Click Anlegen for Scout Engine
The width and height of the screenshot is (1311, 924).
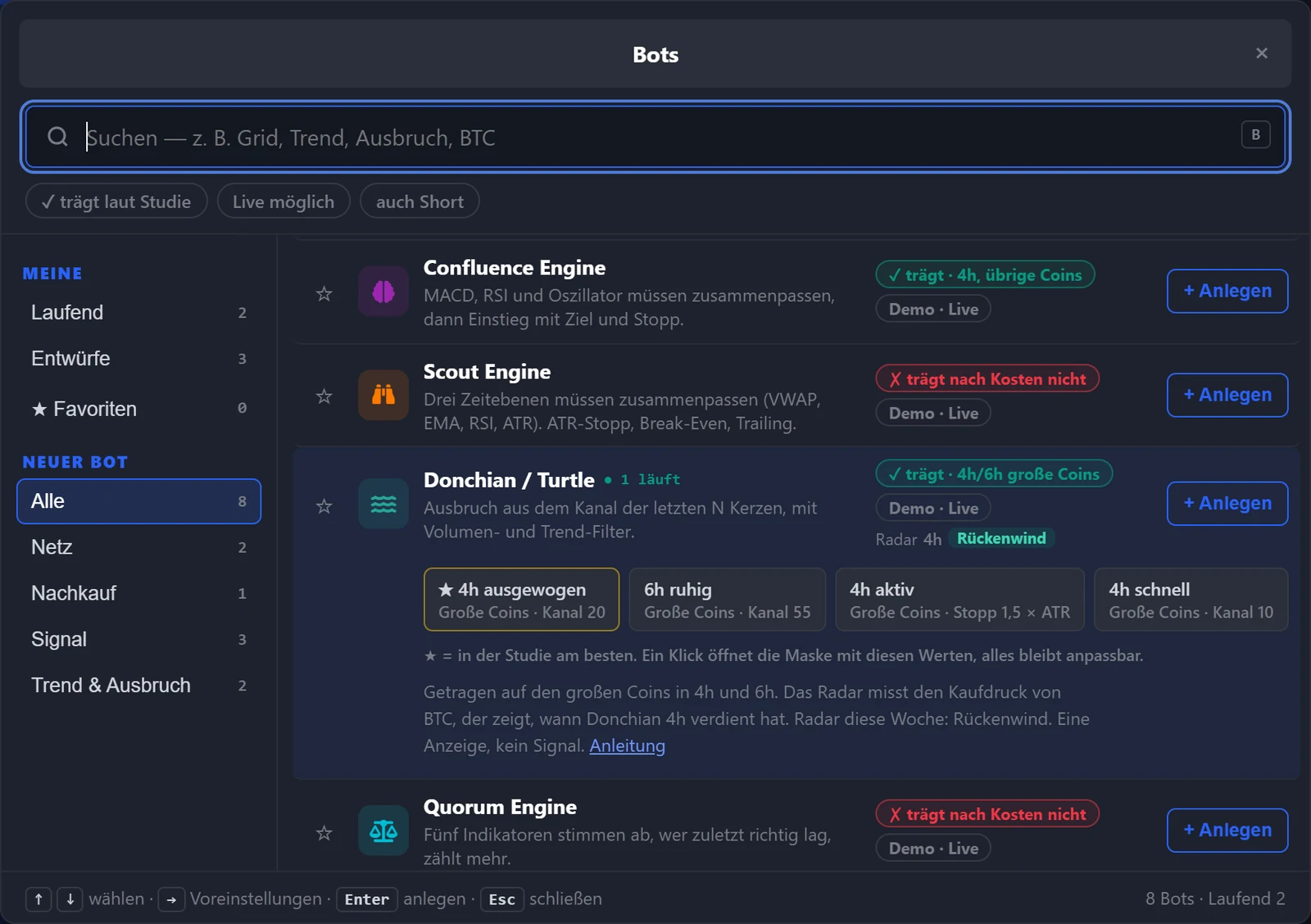coord(1227,395)
